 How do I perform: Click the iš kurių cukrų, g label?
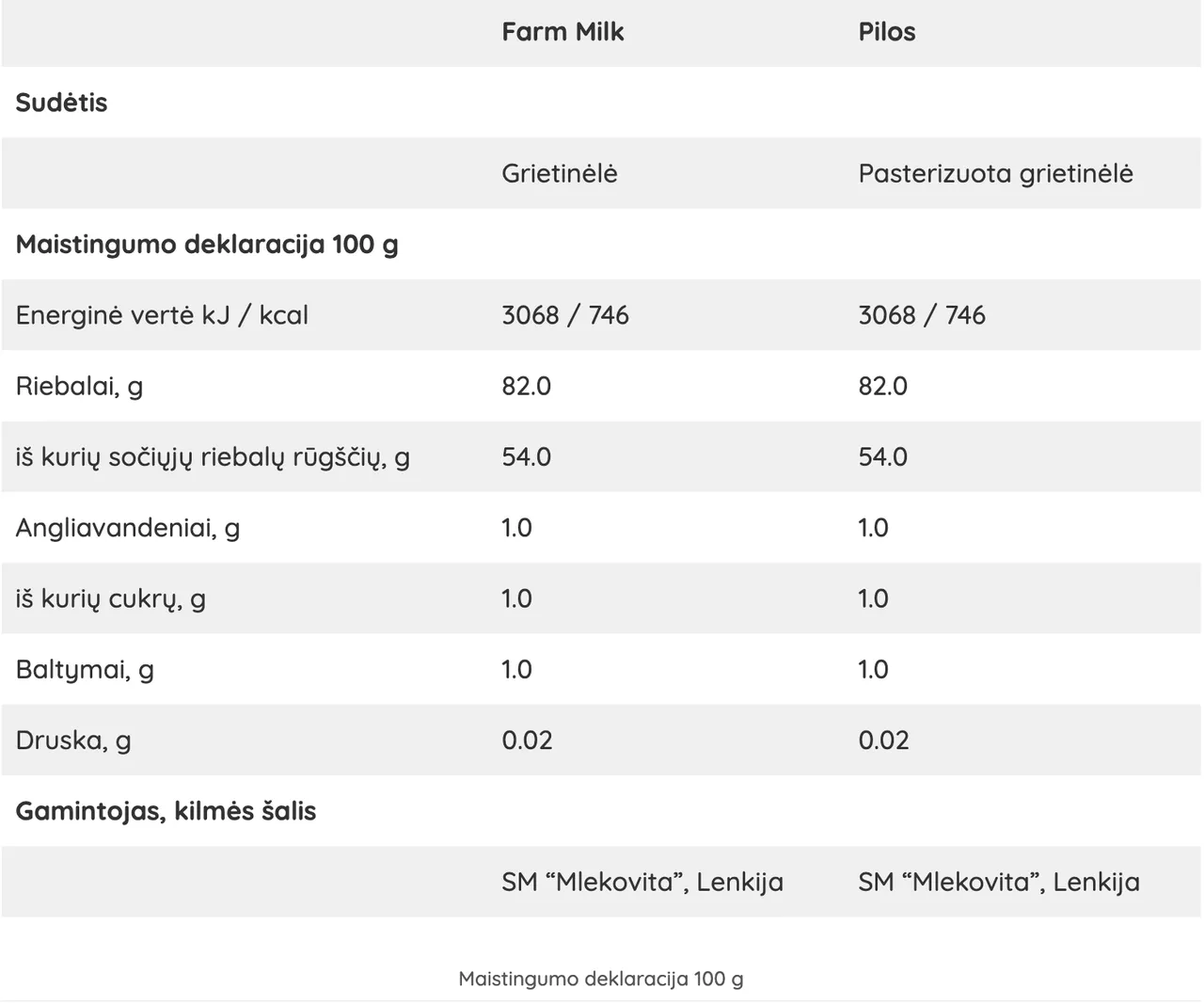(110, 598)
